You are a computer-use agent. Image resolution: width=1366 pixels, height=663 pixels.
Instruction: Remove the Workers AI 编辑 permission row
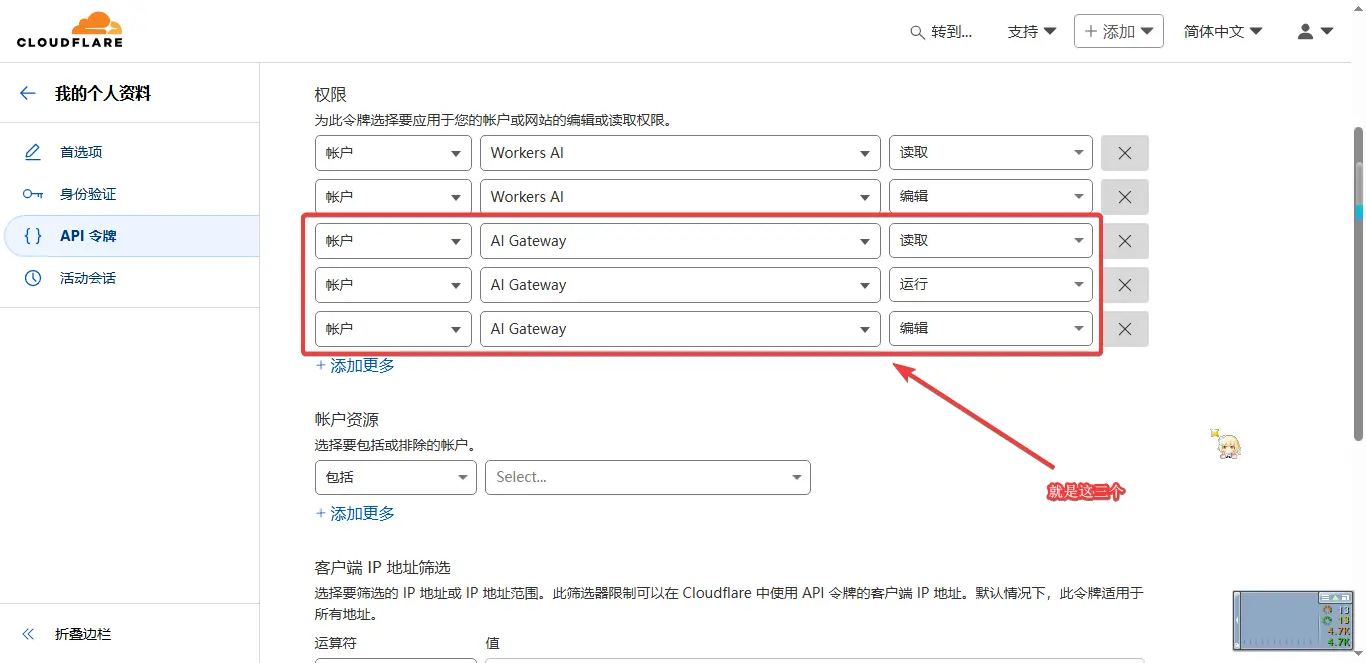click(x=1125, y=197)
